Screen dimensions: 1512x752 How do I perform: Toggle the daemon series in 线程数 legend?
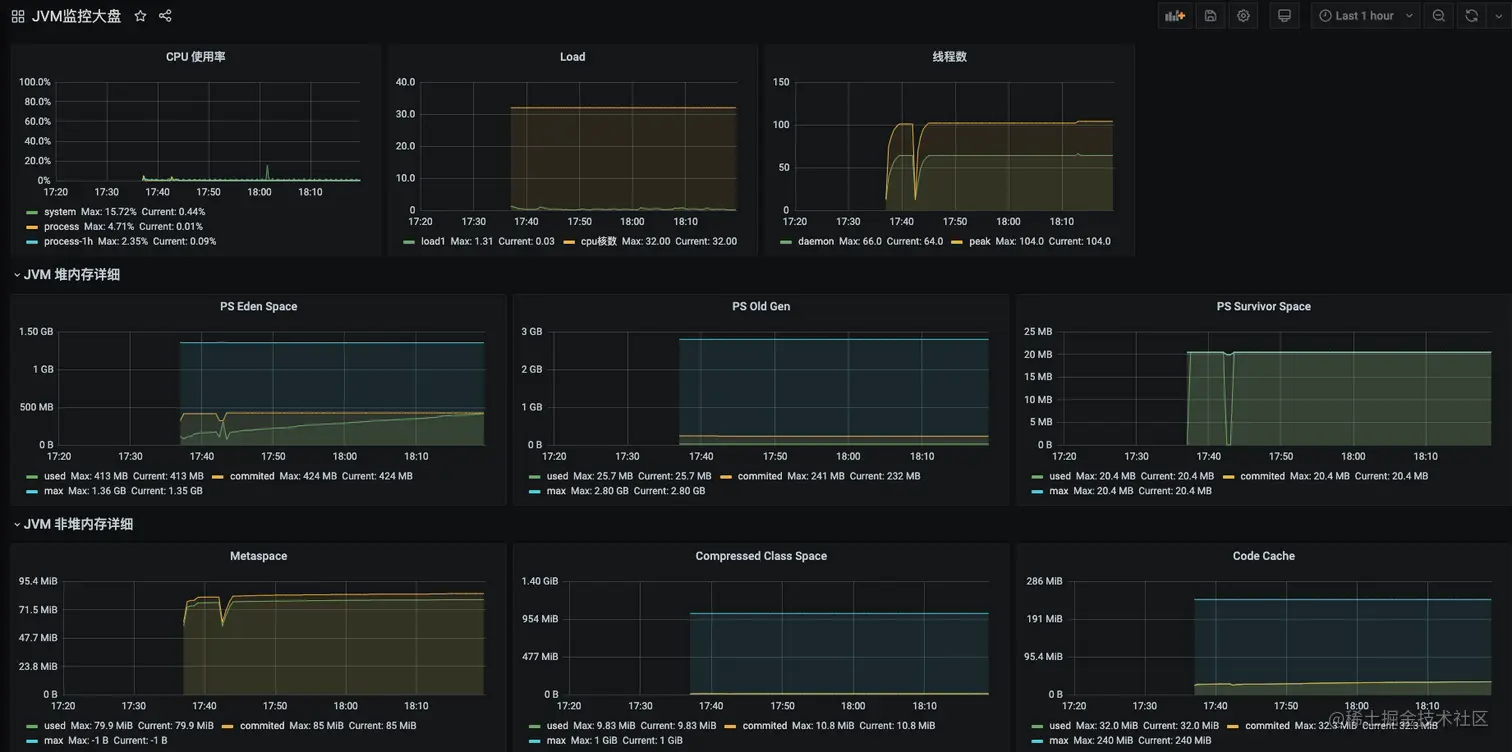818,241
